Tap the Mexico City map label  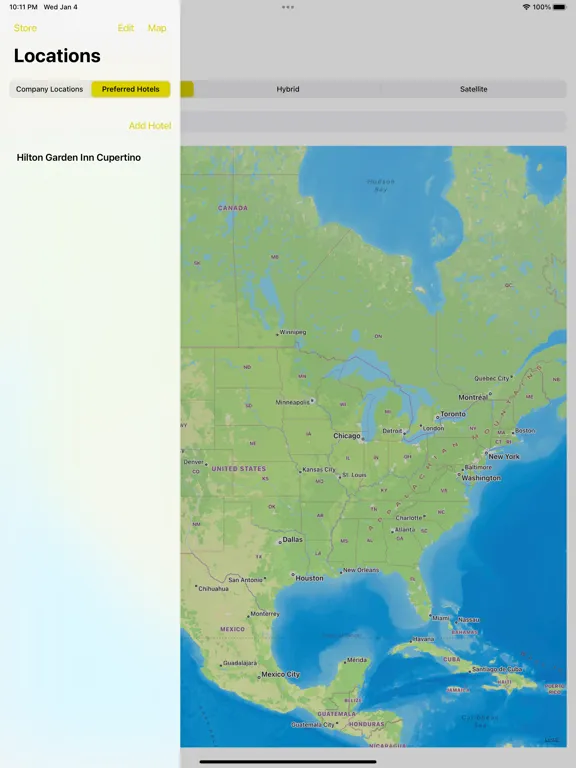tap(280, 674)
